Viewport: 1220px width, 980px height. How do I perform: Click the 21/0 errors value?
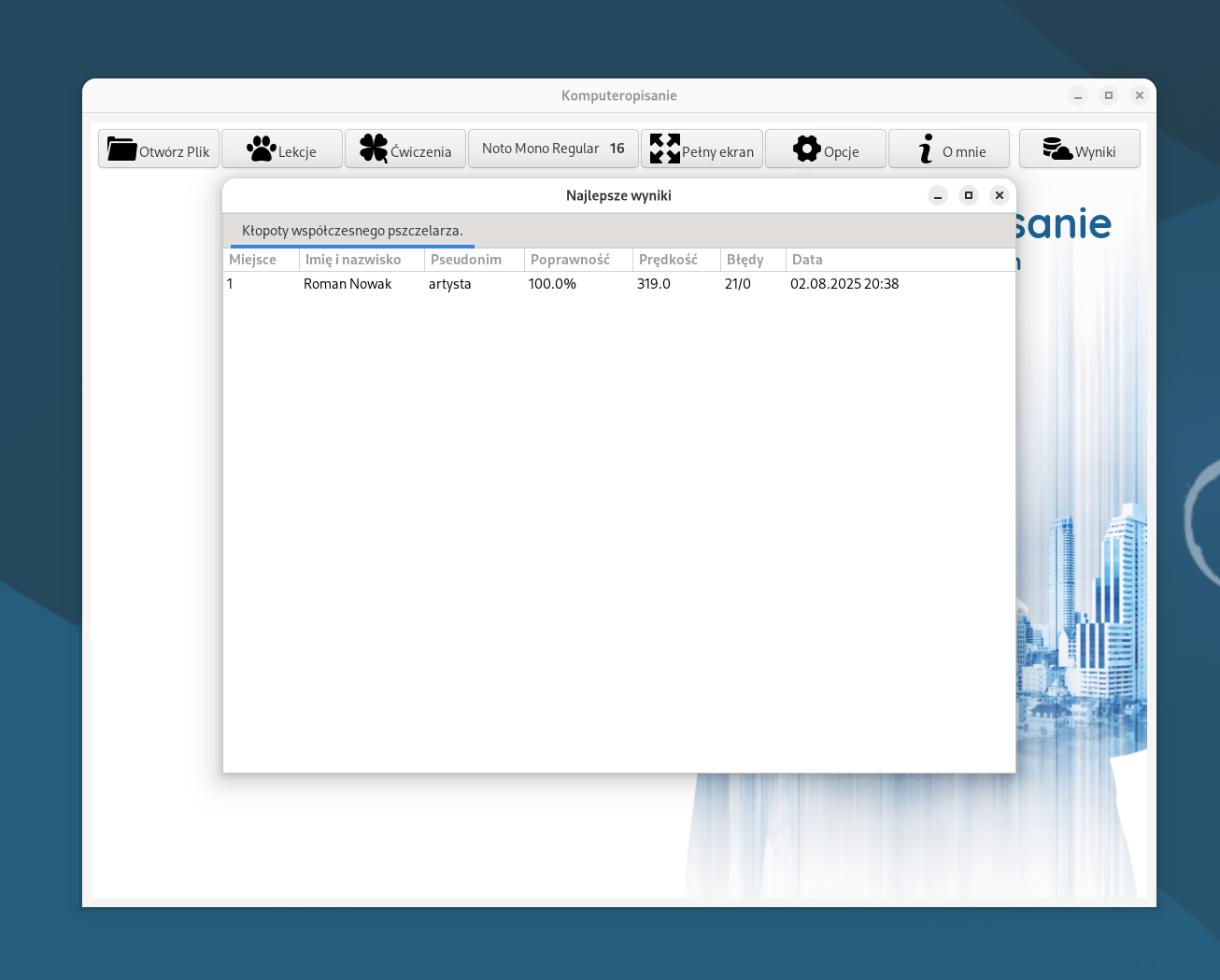(x=738, y=284)
